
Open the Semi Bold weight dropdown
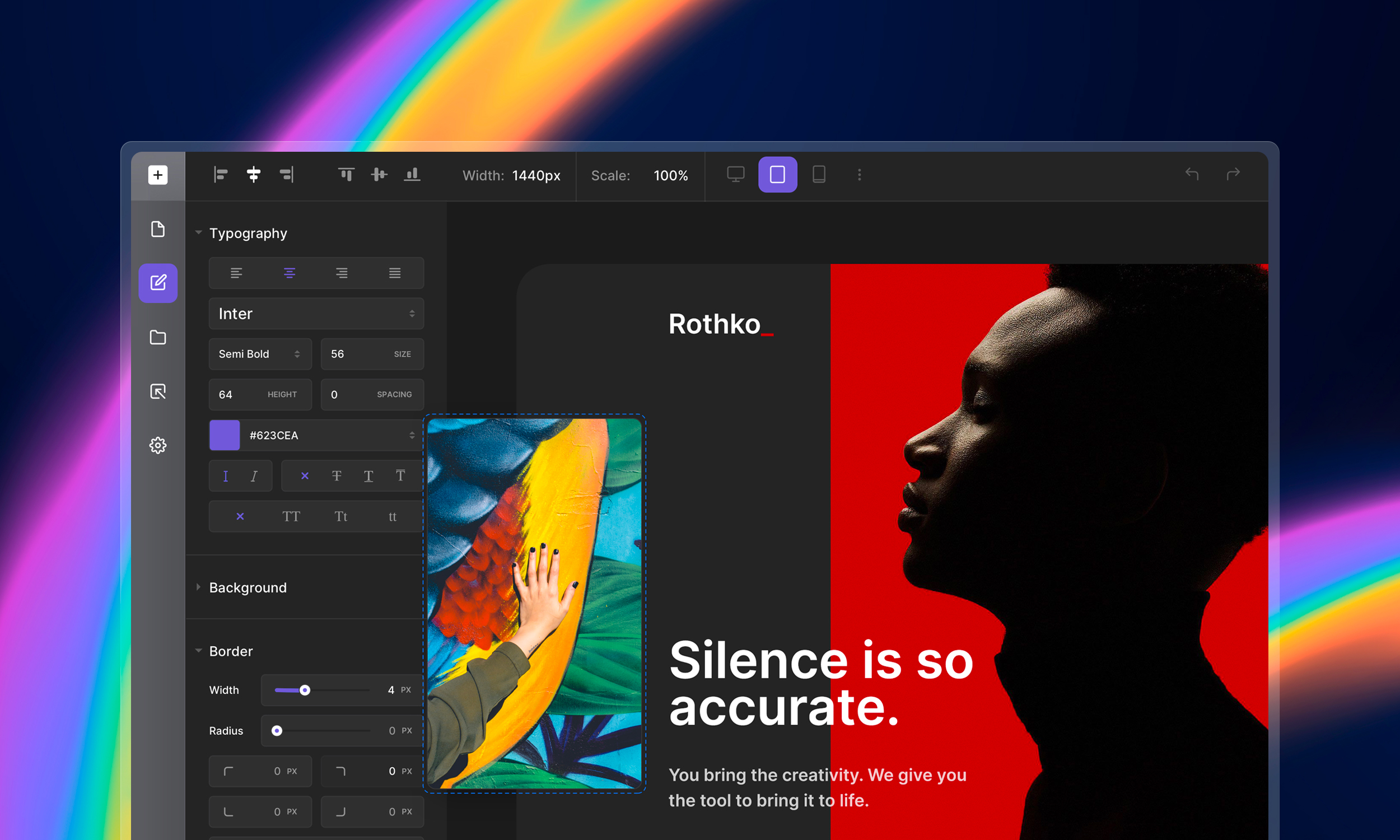260,354
